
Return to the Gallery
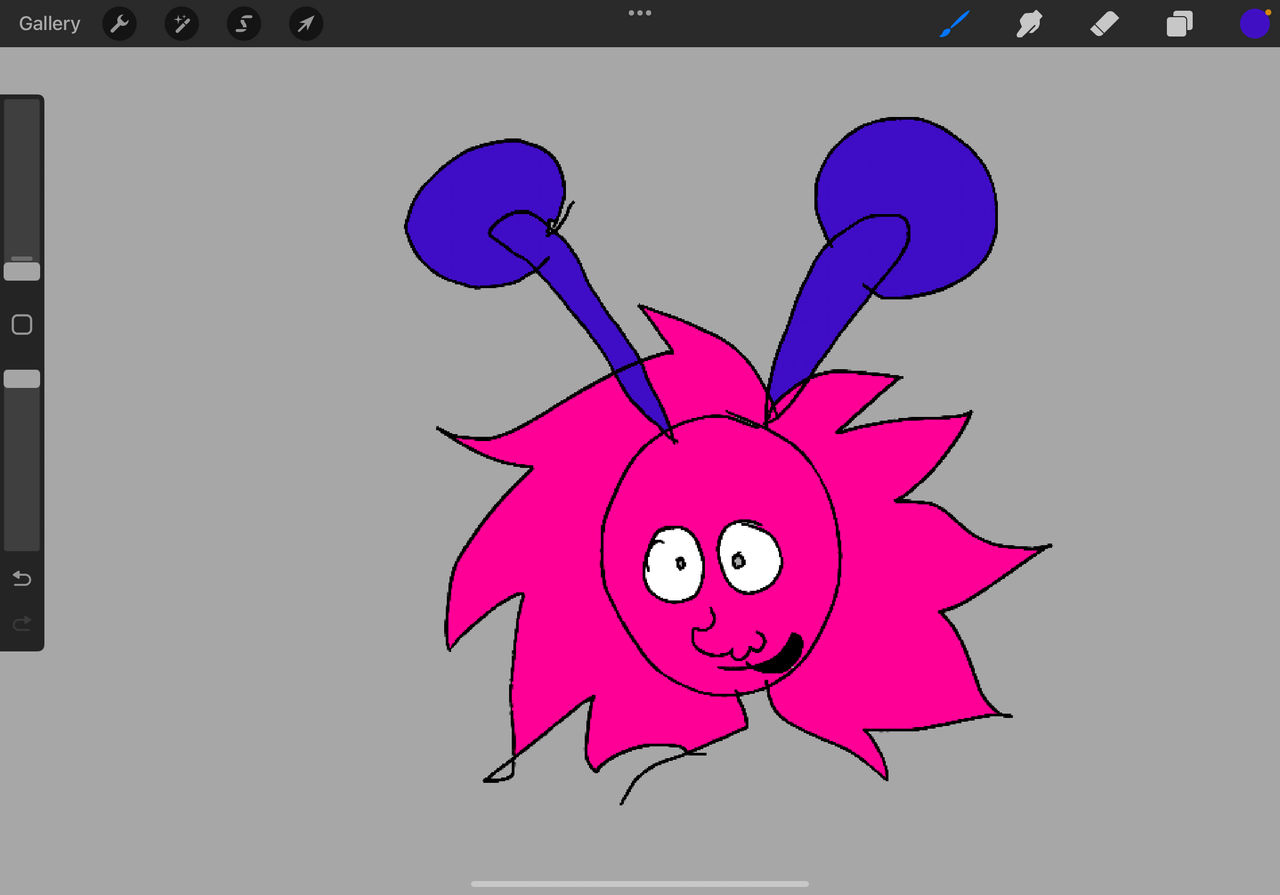click(x=49, y=24)
